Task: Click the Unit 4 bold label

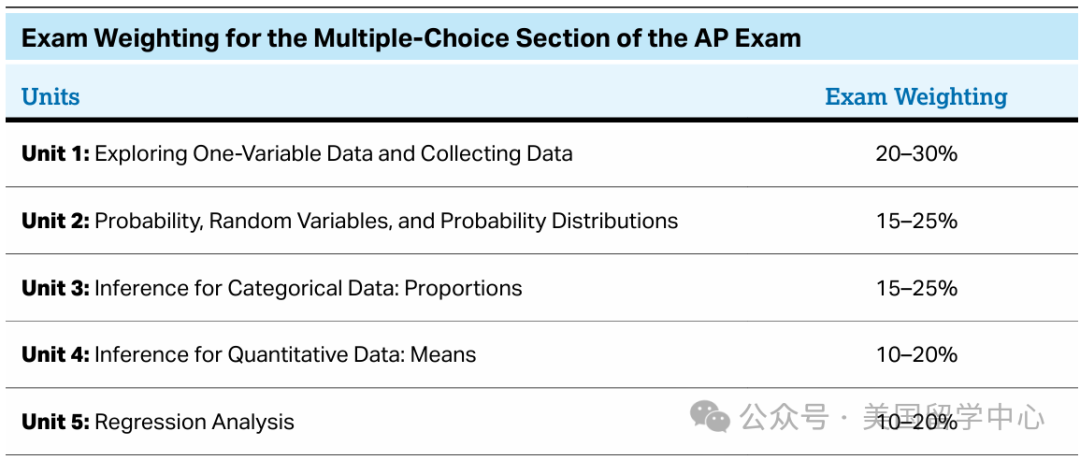Action: pos(56,355)
